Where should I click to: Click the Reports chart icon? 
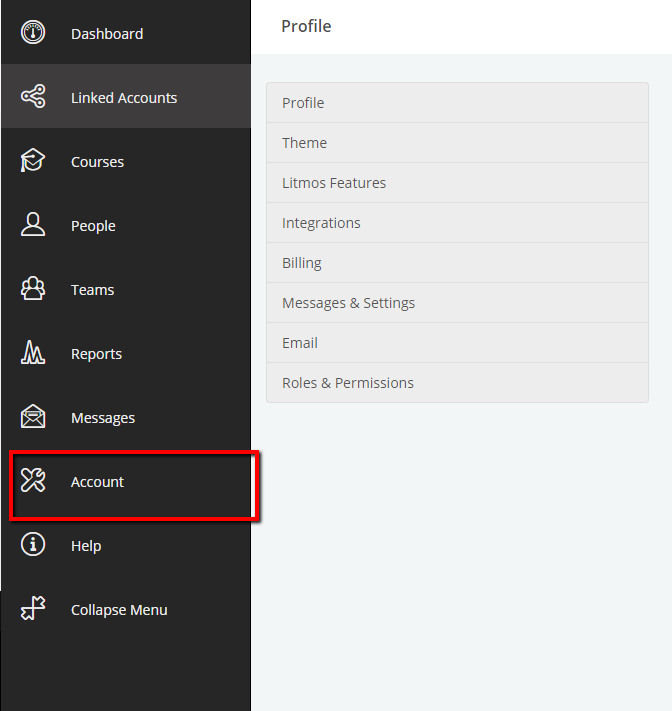[x=33, y=352]
